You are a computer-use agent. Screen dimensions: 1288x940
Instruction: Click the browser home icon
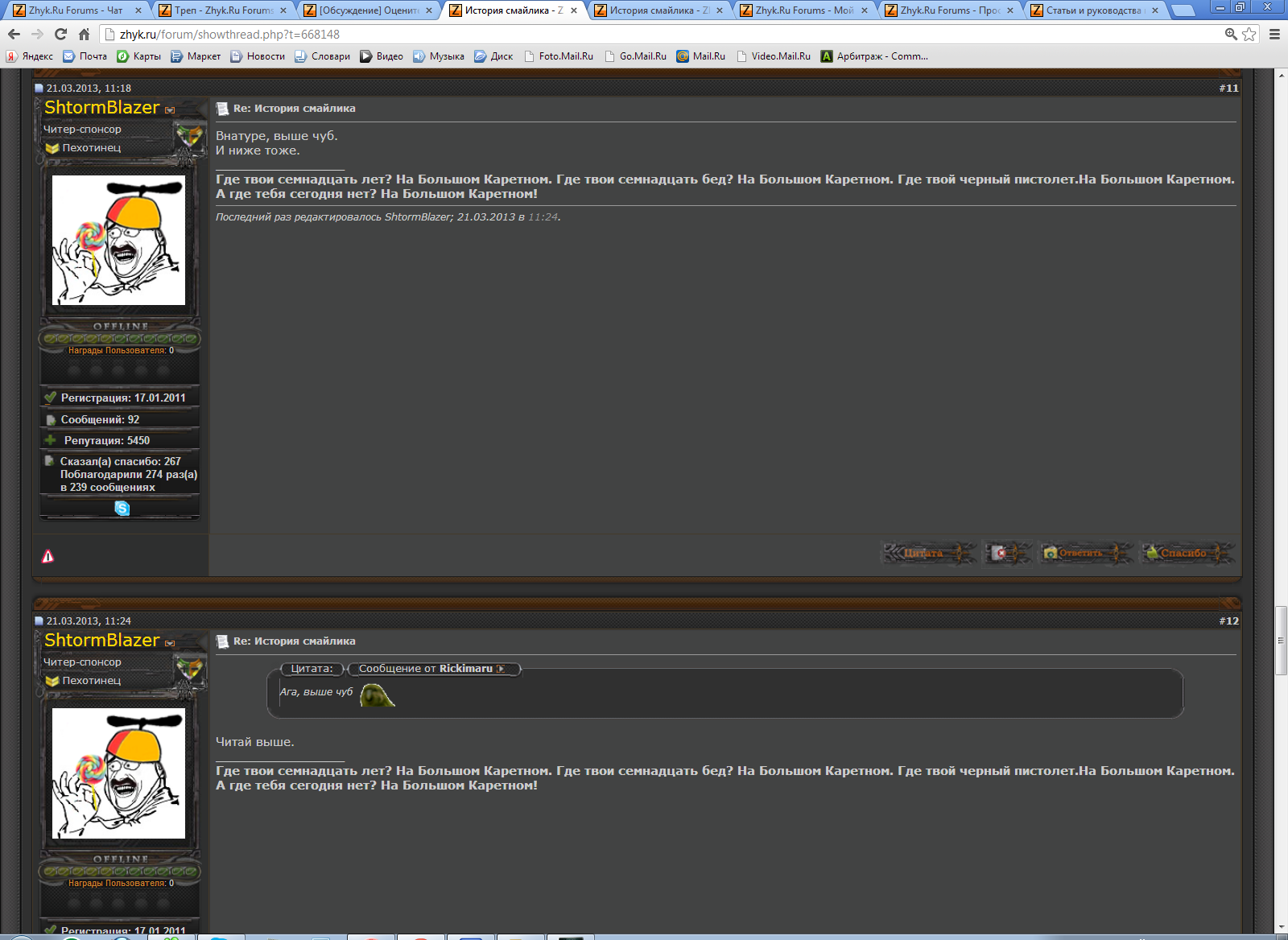[x=84, y=34]
